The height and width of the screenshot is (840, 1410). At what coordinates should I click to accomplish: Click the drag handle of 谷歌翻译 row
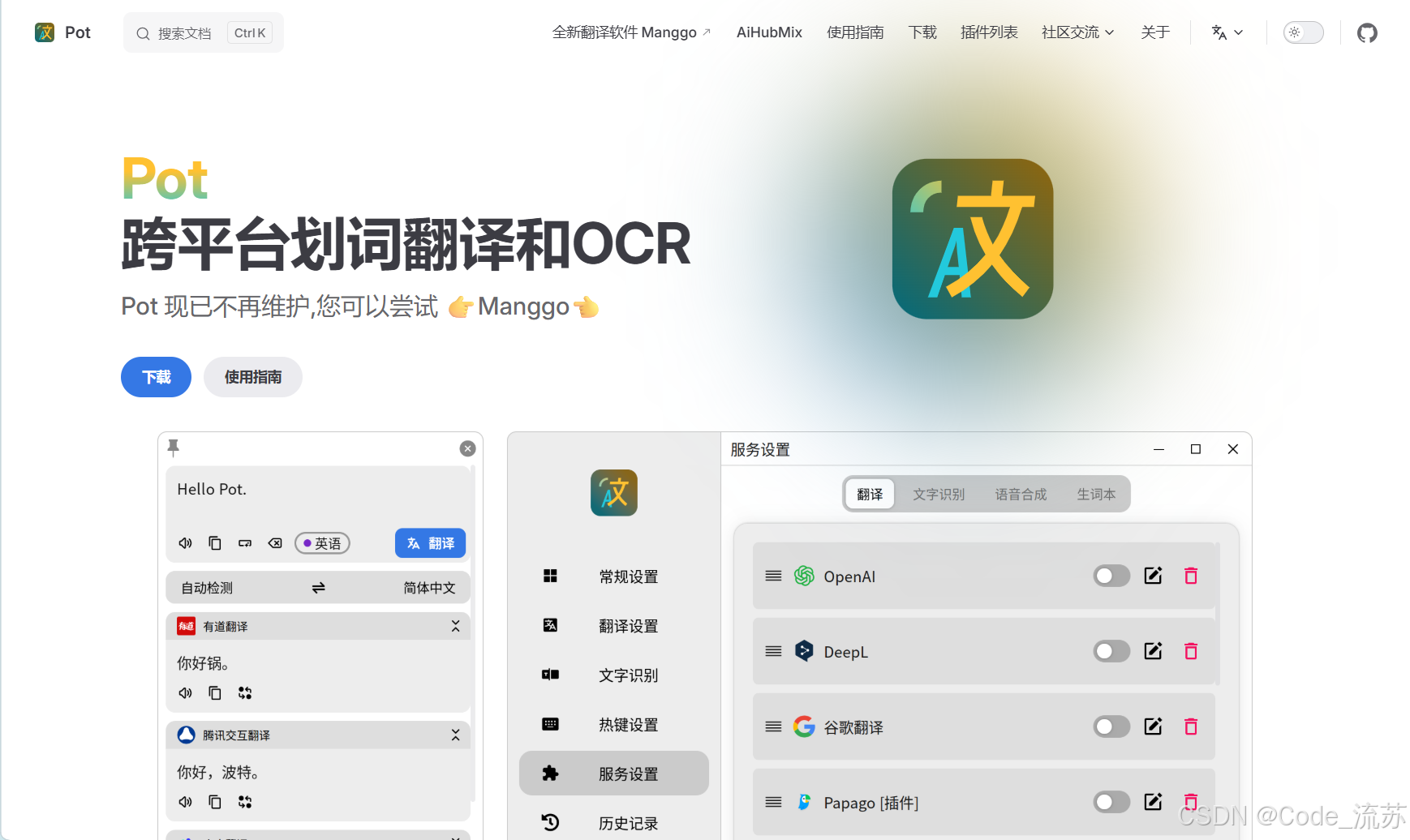pos(773,726)
